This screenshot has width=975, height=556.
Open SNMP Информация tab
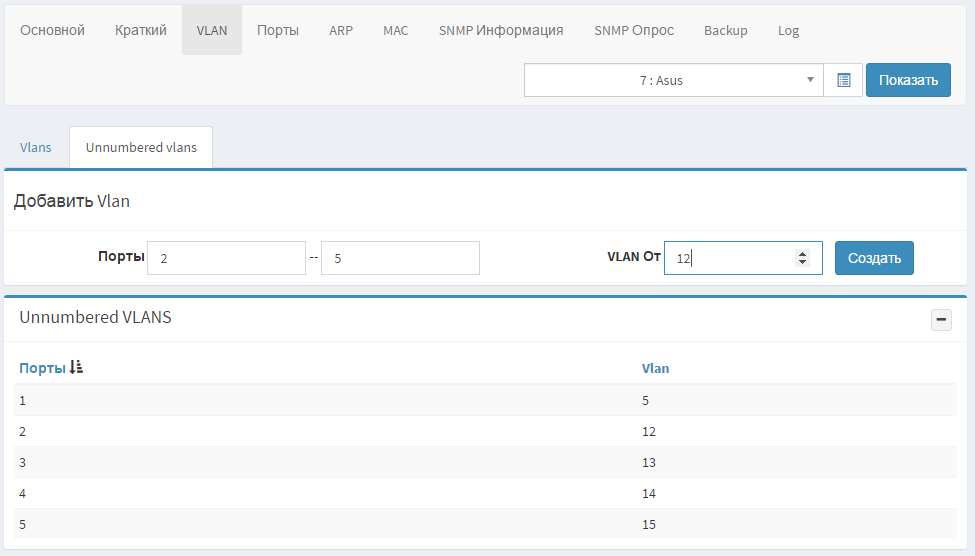point(501,30)
